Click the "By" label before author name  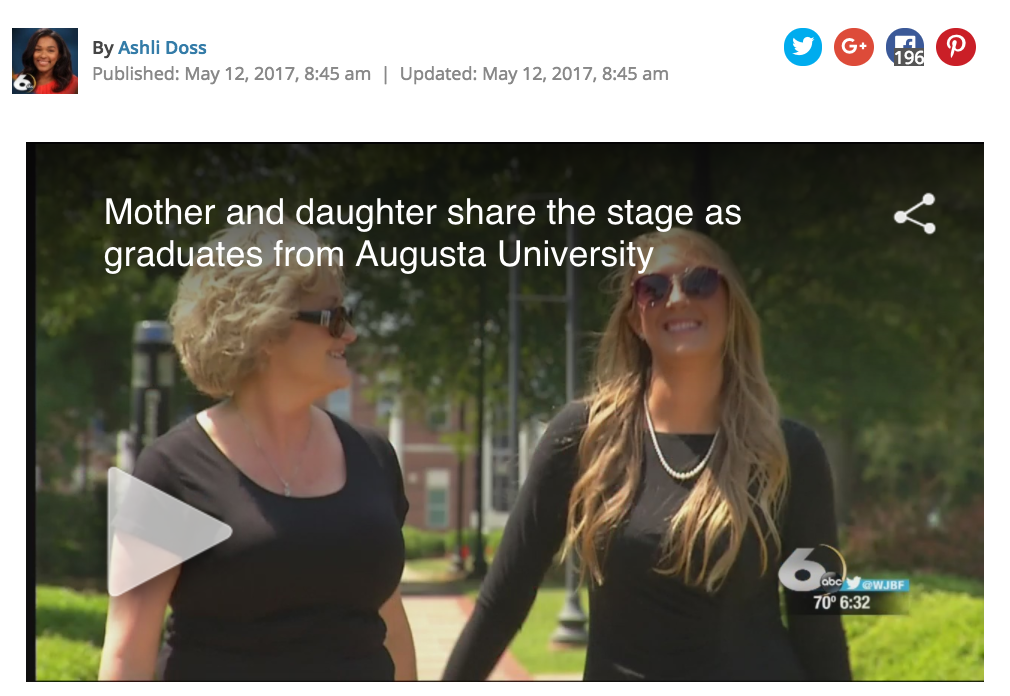(x=103, y=48)
